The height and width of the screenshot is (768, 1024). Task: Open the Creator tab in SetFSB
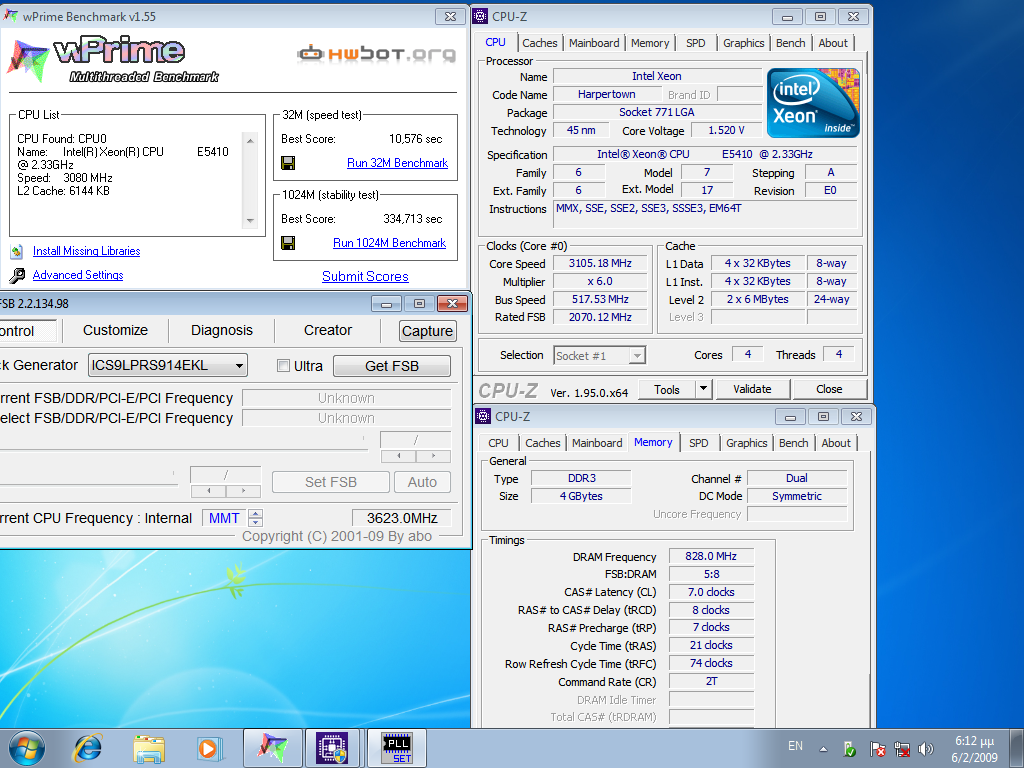328,330
